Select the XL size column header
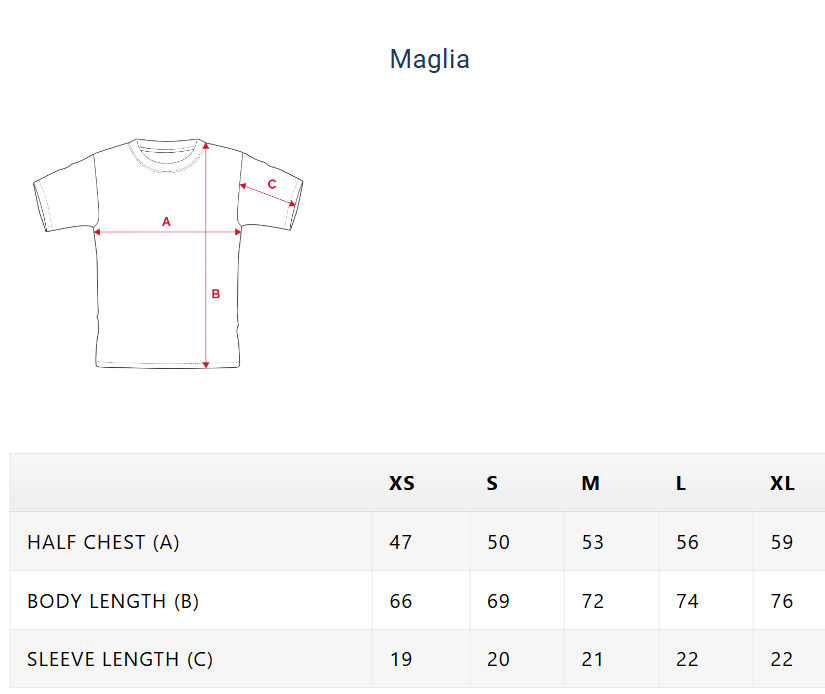Screen dimensions: 825x694 pos(782,483)
